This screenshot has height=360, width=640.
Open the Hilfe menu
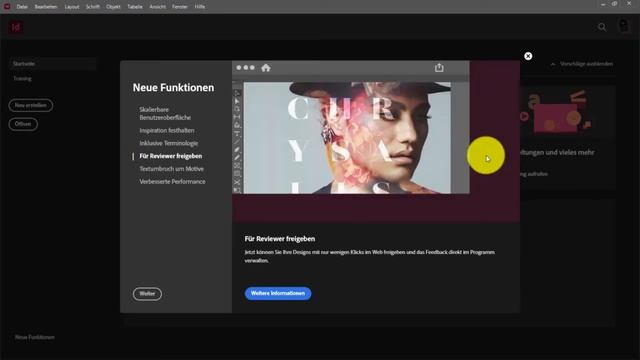(x=200, y=7)
